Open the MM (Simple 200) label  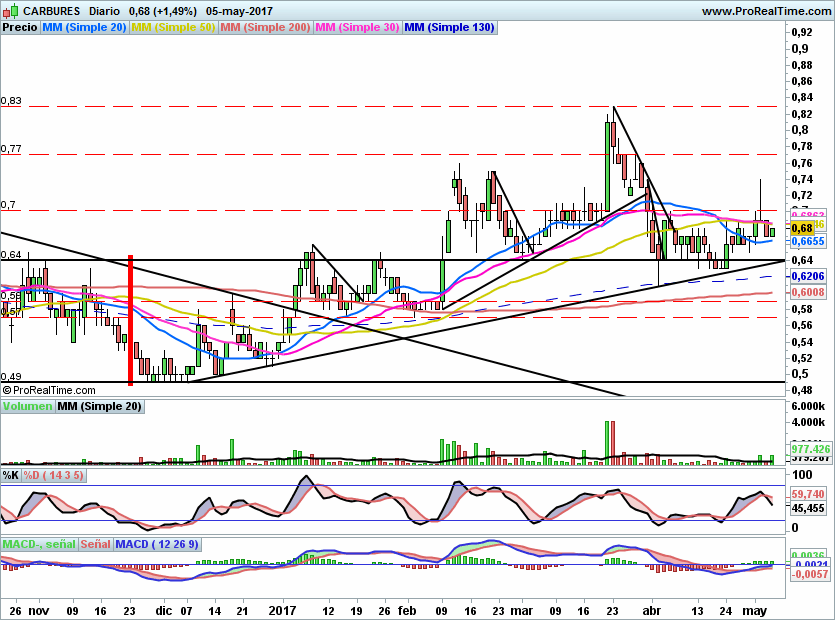[x=265, y=27]
